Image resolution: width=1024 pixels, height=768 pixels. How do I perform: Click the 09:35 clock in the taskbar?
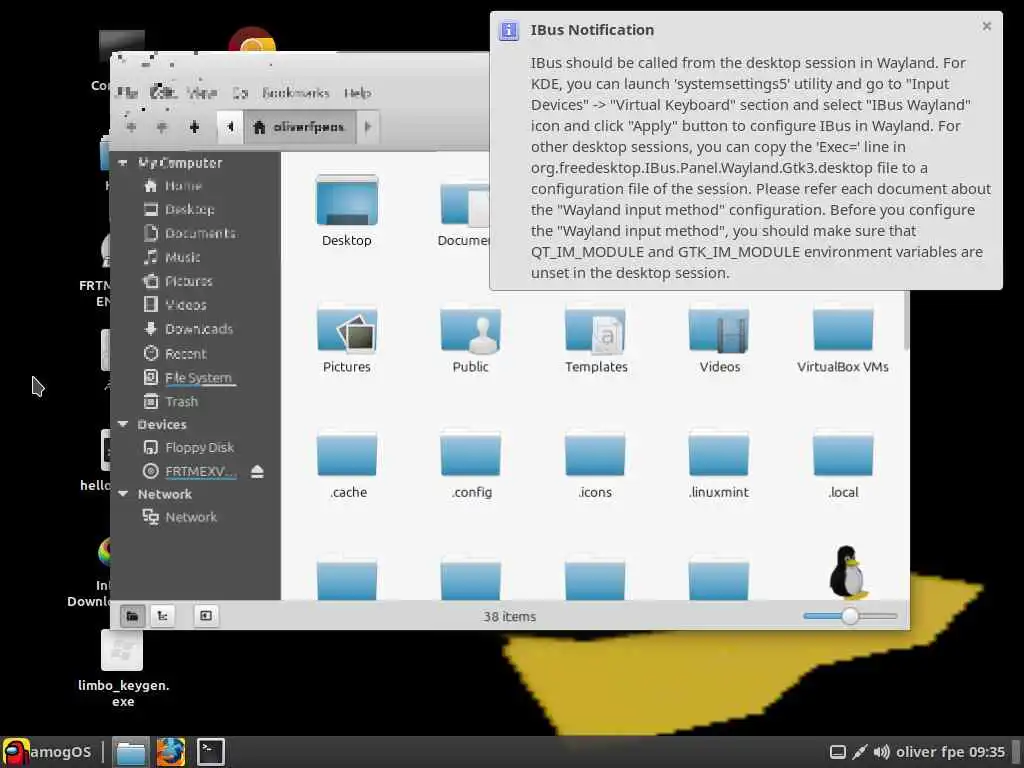(x=987, y=752)
